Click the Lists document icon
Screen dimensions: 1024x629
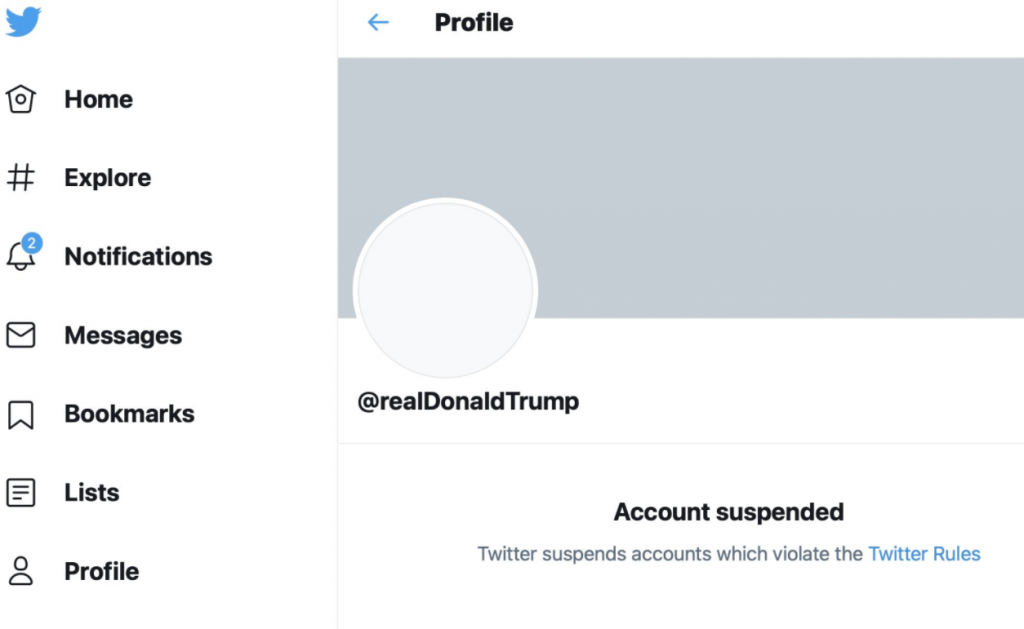tap(21, 492)
